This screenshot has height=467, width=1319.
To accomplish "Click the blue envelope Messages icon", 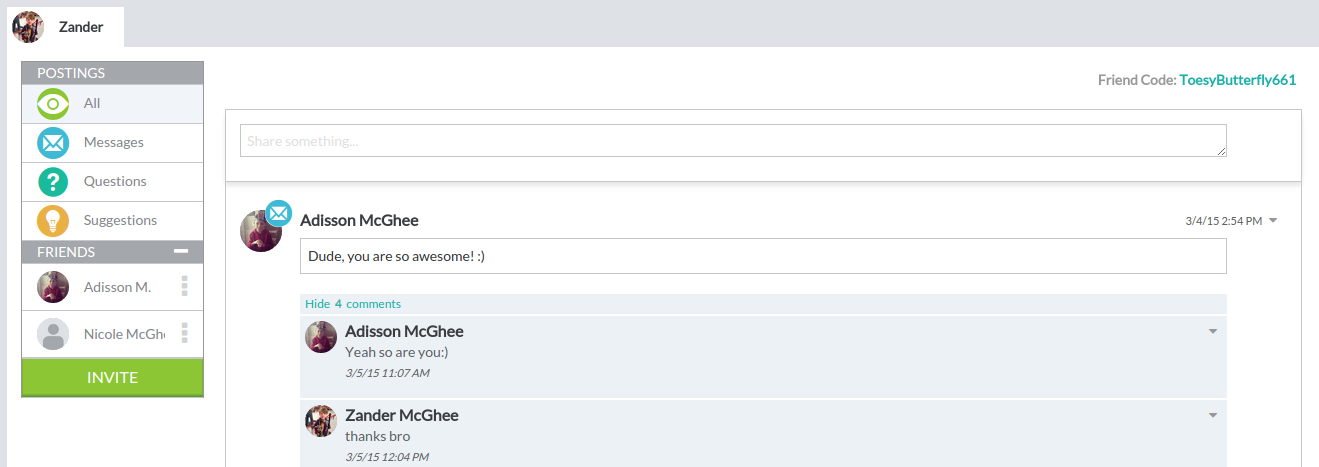I will point(53,143).
